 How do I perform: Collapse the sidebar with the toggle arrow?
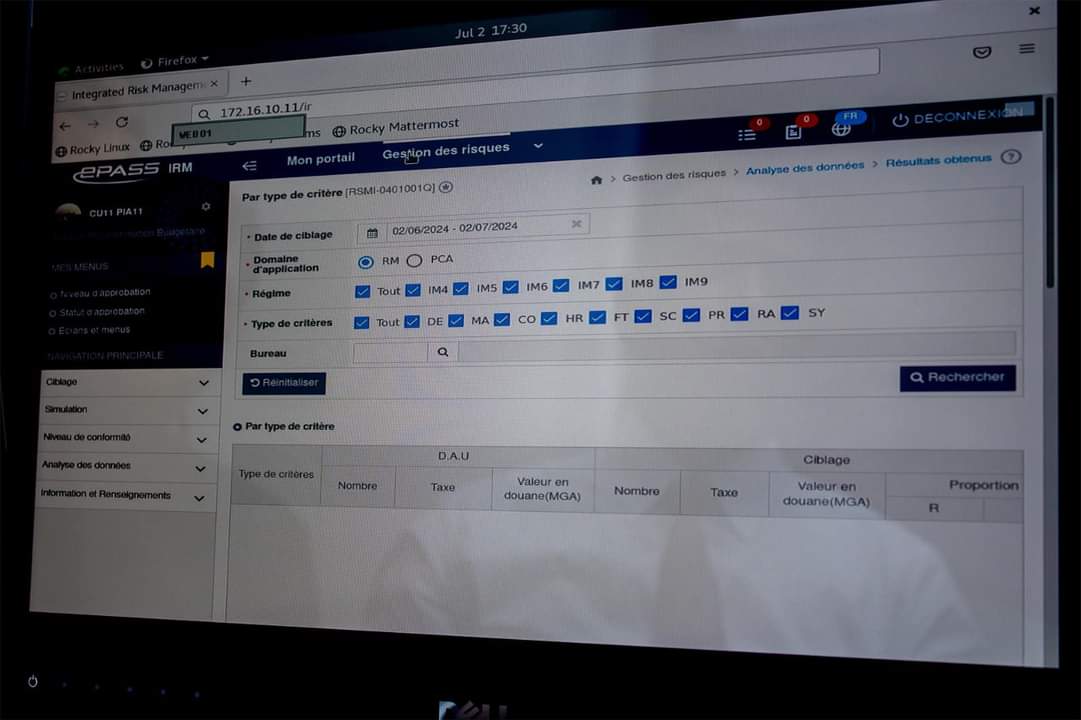[x=250, y=166]
